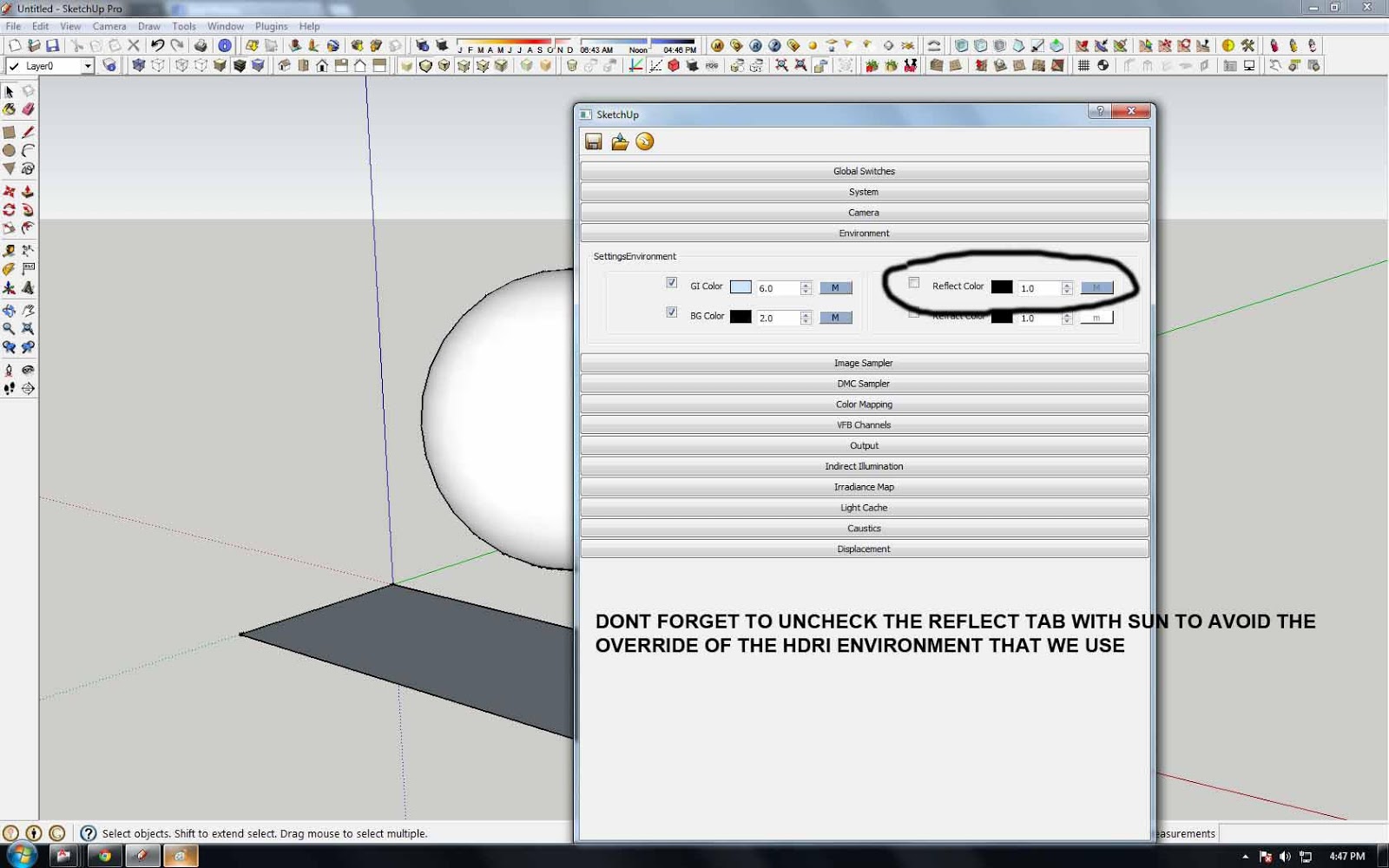The image size is (1389, 868).
Task: Activate the Eraser tool
Action: (x=29, y=108)
